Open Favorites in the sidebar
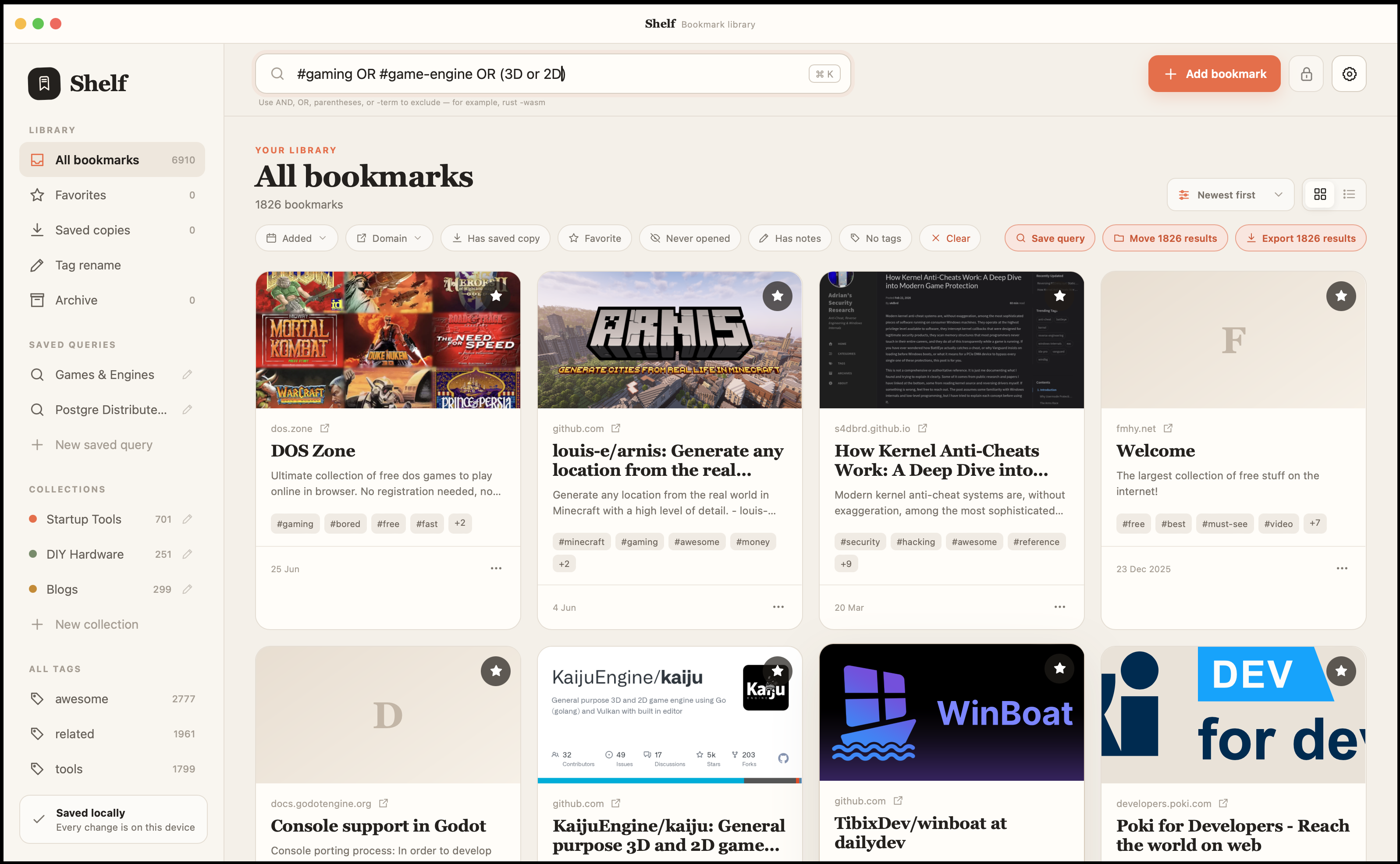The height and width of the screenshot is (864, 1400). point(112,195)
